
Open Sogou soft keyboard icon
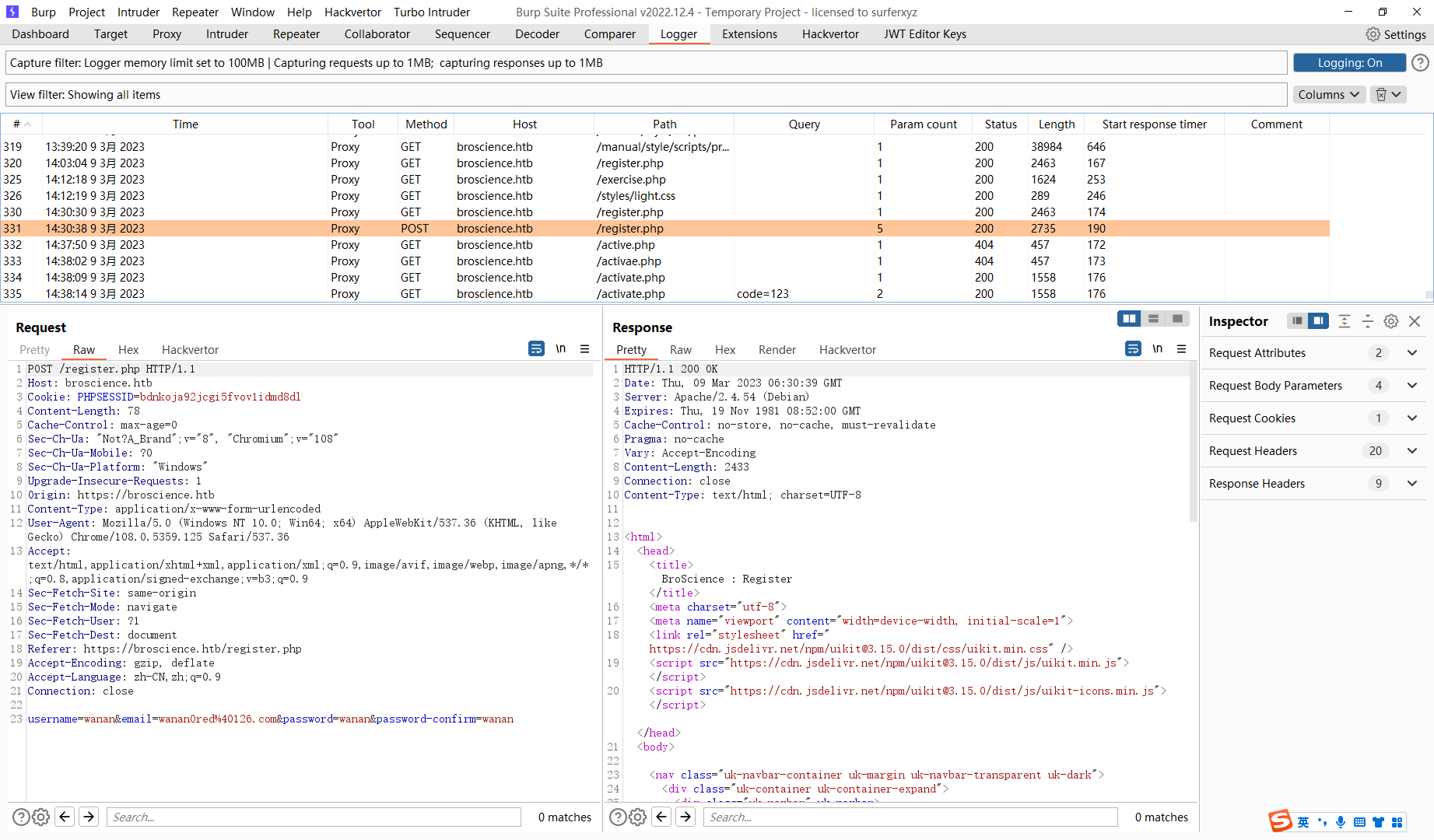1359,822
